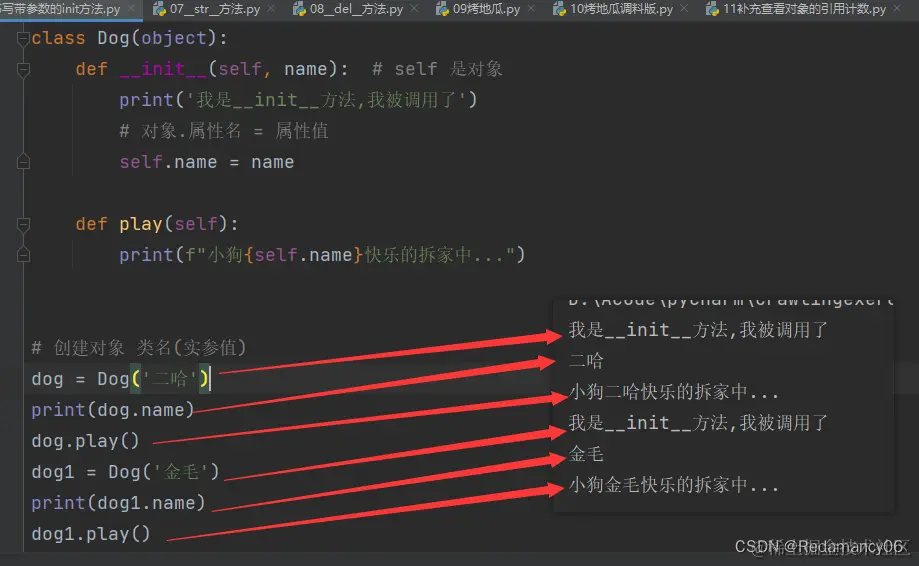This screenshot has height=566, width=919.
Task: Collapse the def play fold marker
Action: pyautogui.click(x=23, y=224)
